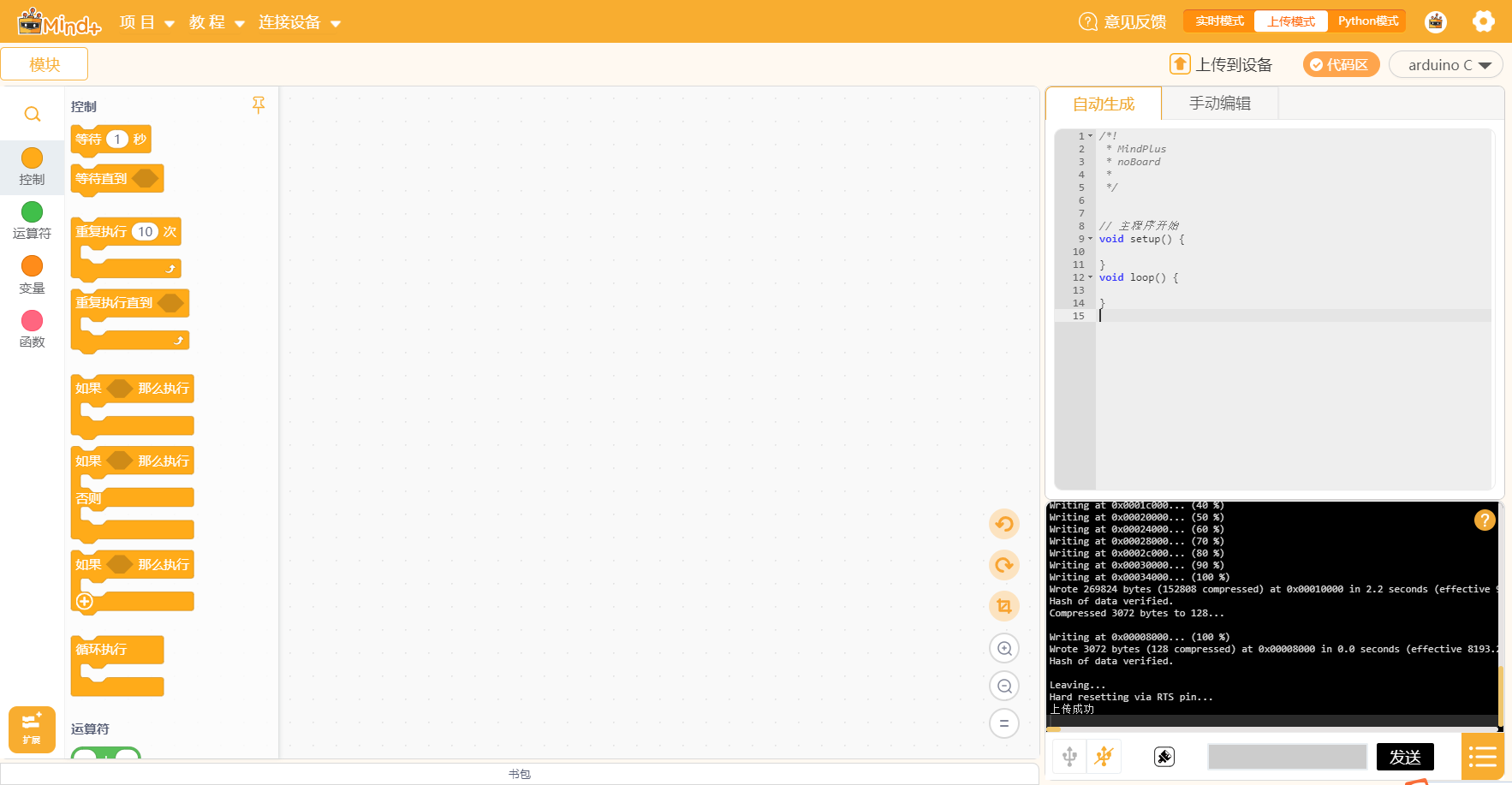Collapse loop() fold at line 12
The image size is (1512, 785).
1090,277
